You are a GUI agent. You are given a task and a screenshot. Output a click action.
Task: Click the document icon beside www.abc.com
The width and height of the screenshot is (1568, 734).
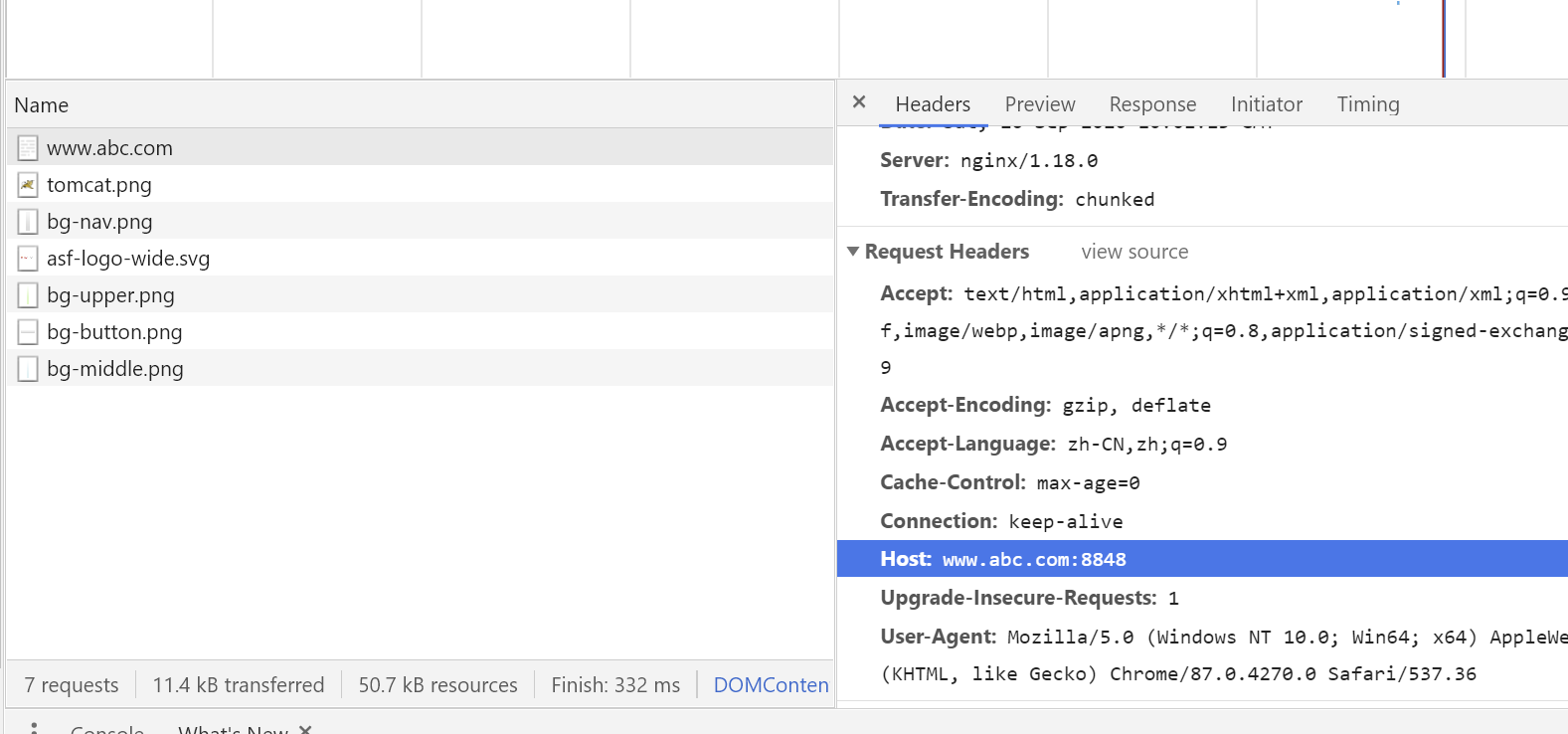pos(28,148)
